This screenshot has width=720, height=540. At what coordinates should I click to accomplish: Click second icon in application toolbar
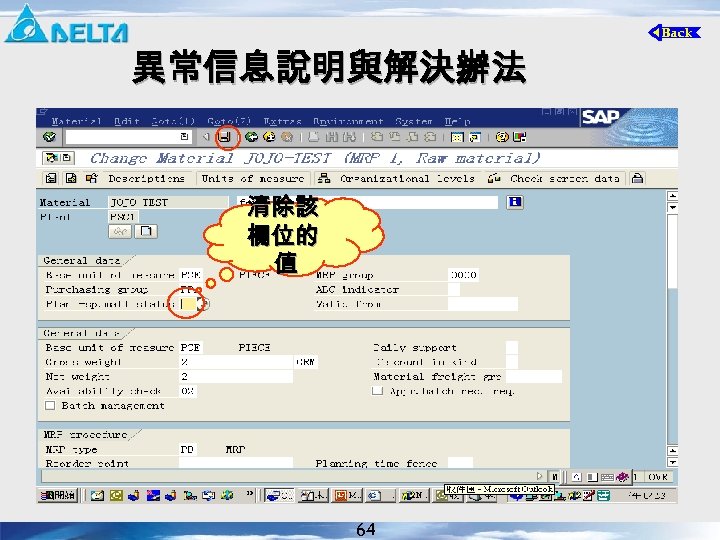pos(71,178)
